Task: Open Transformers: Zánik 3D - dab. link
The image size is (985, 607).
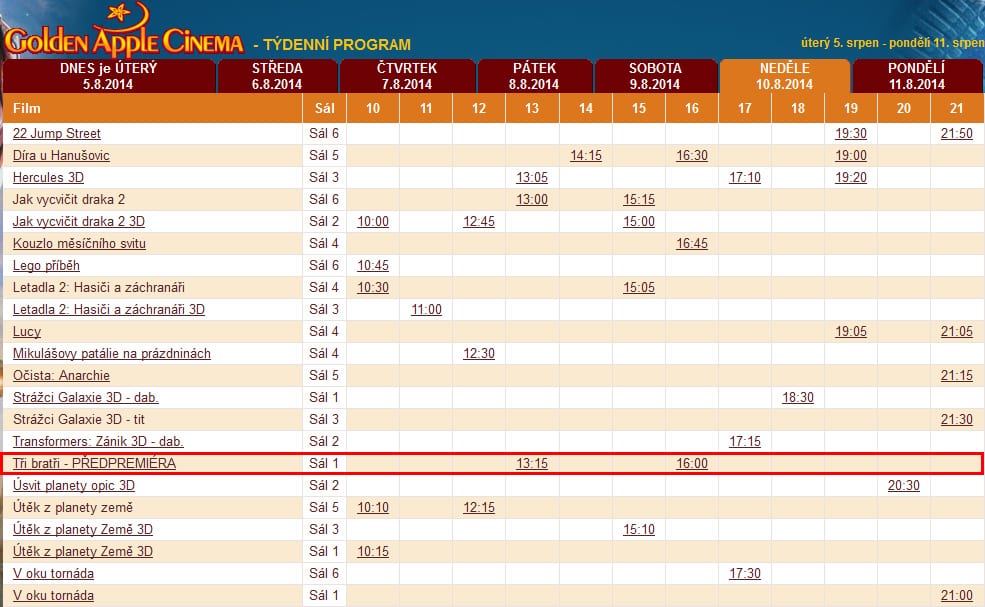Action: coord(98,442)
